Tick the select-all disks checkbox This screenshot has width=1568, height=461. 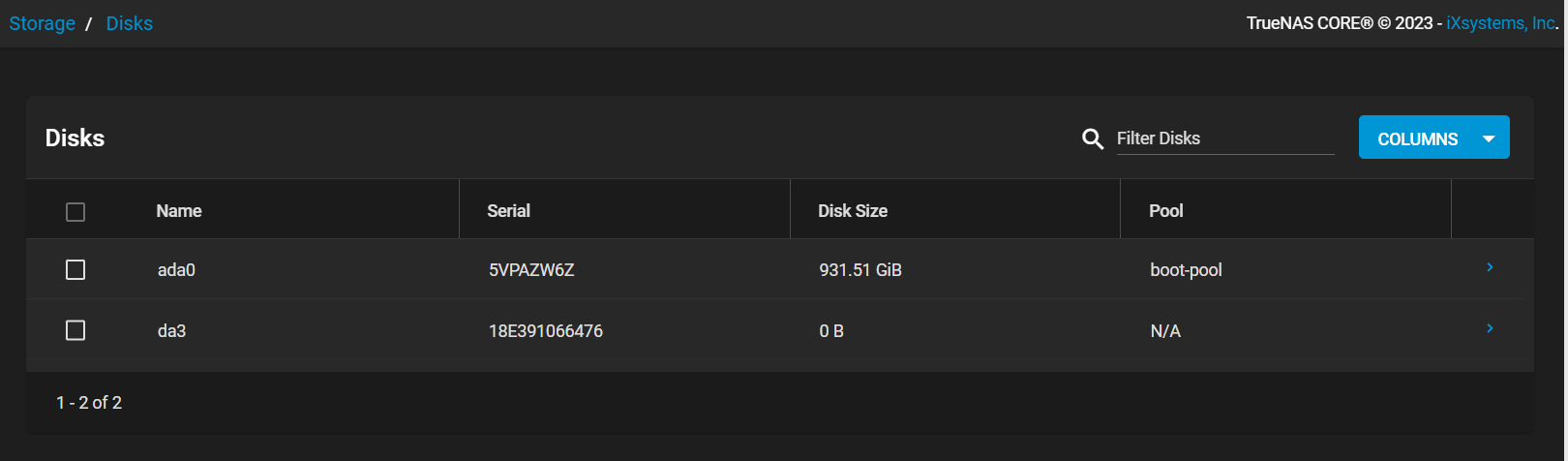point(75,211)
